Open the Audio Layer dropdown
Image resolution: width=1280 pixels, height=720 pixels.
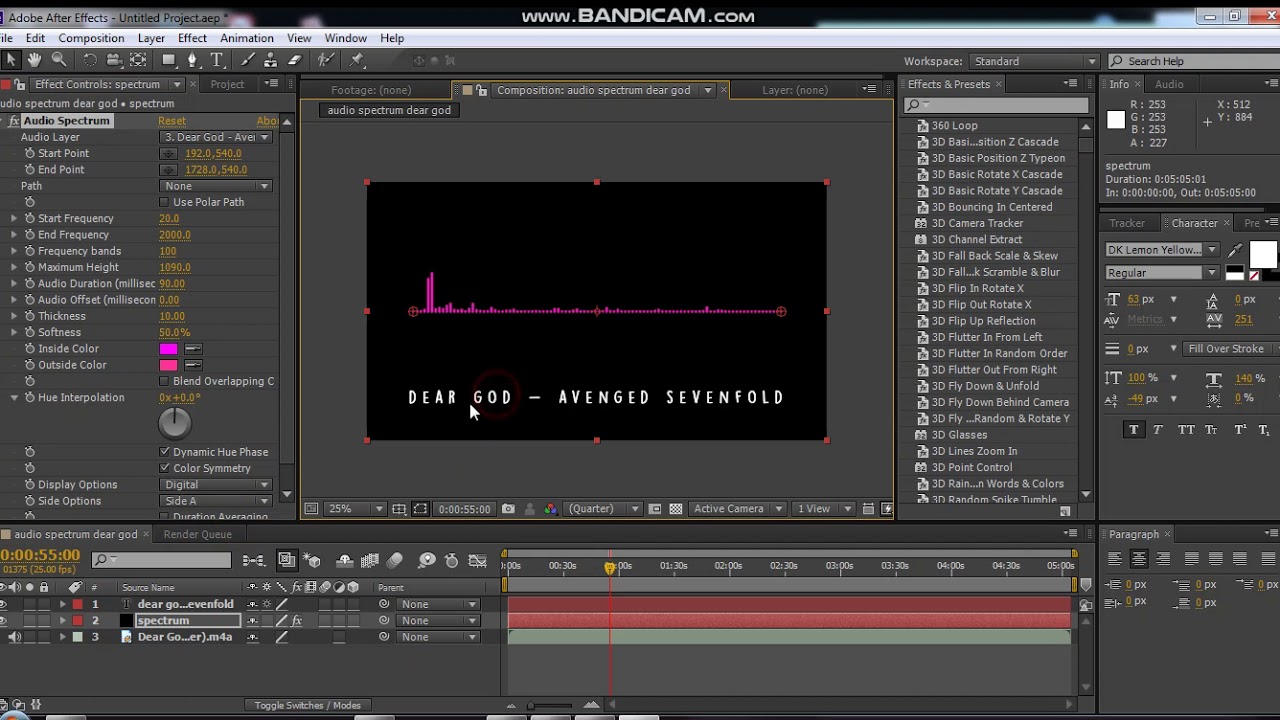[216, 137]
